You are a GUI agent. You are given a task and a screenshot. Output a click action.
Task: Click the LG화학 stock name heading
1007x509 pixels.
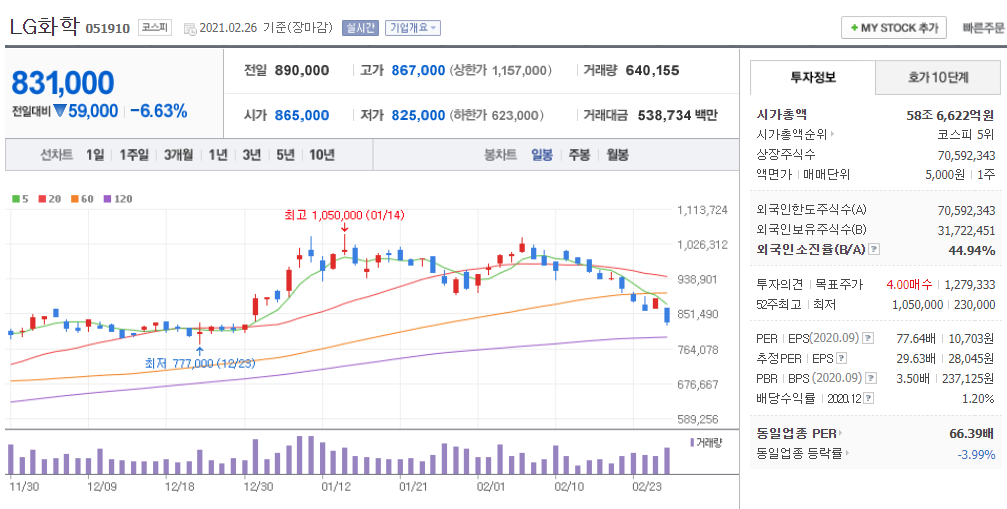point(44,26)
